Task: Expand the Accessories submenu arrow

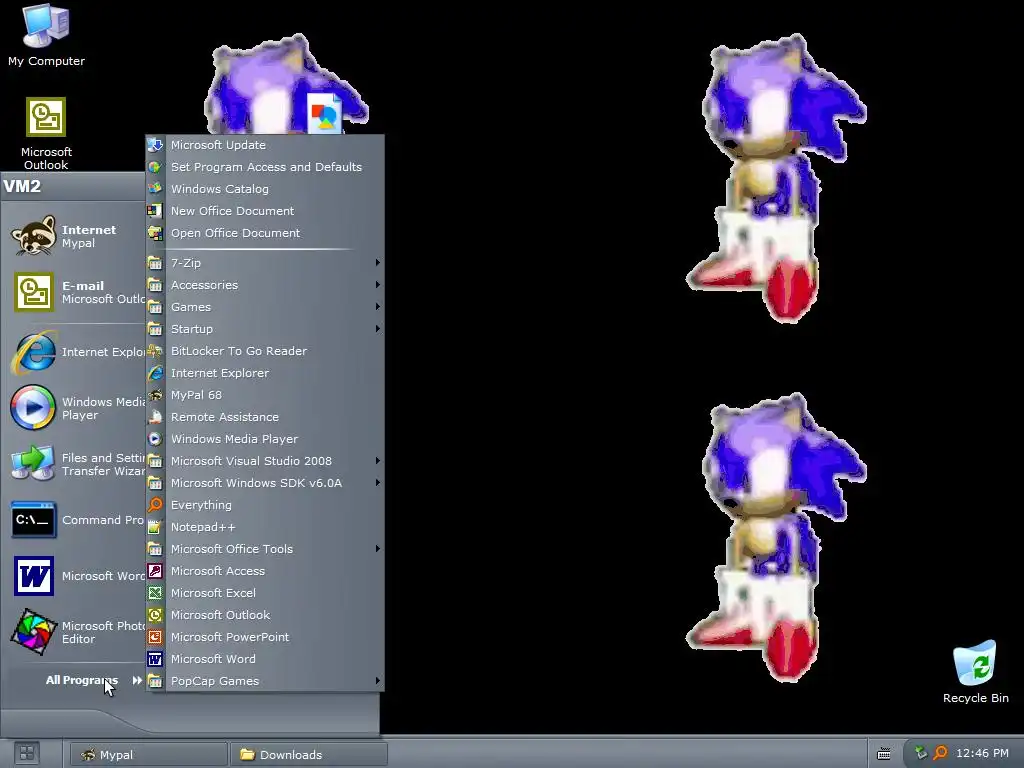Action: [377, 285]
